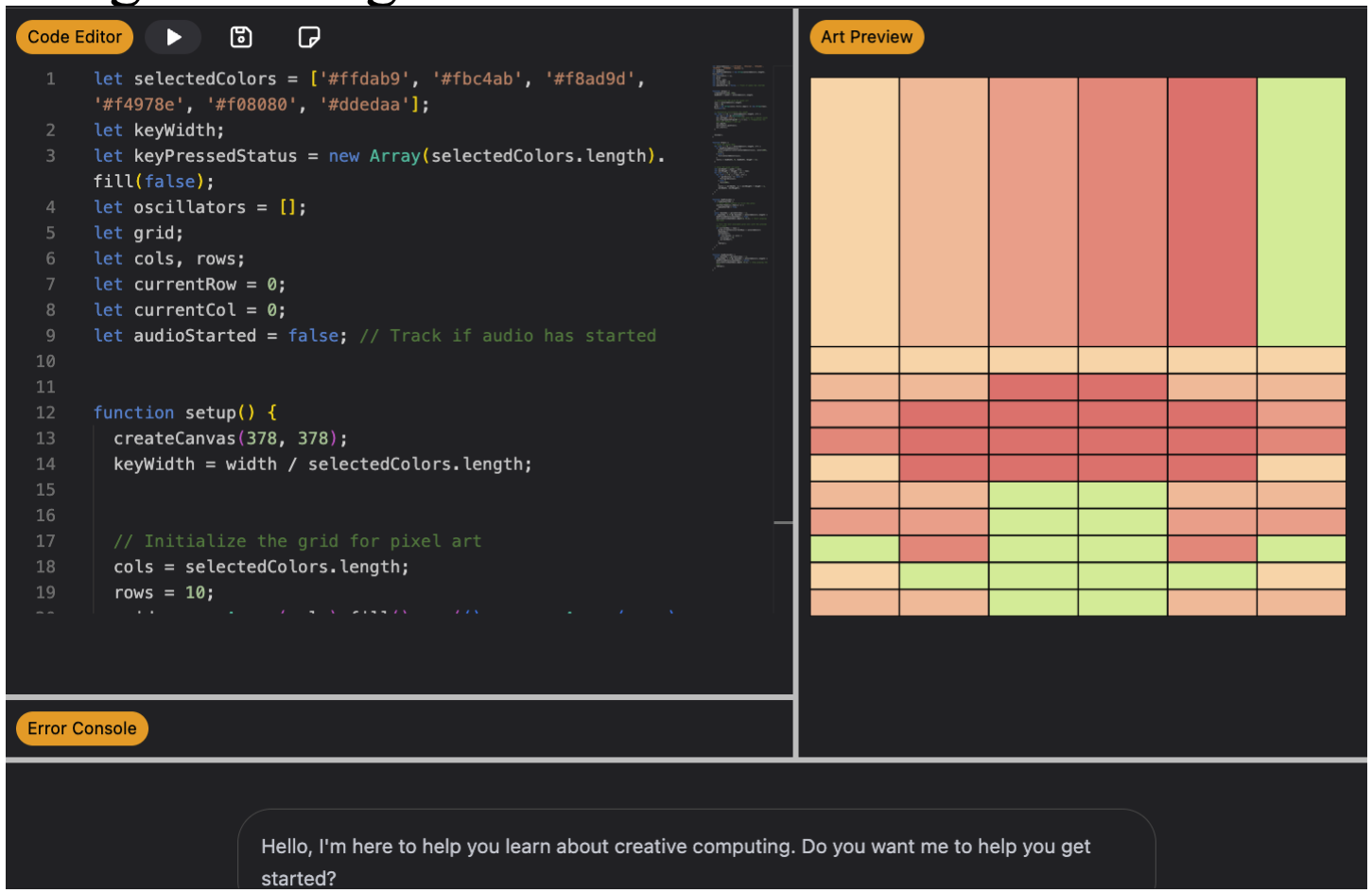This screenshot has width=1372, height=893.
Task: Click the "Track if audio has started" comment
Action: (507, 336)
